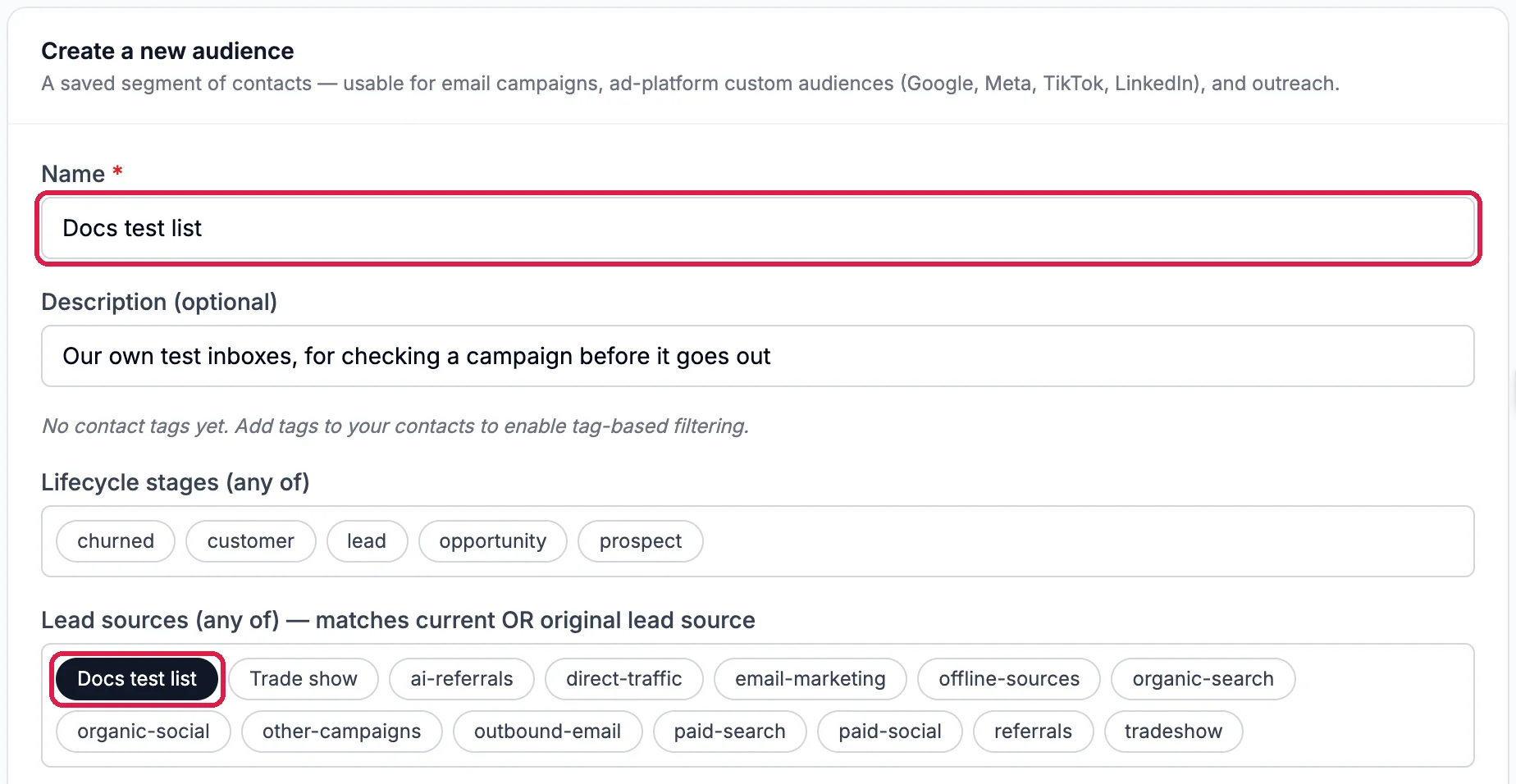Enable the email-marketing lead source chip
The width and height of the screenshot is (1516, 784).
(x=811, y=679)
